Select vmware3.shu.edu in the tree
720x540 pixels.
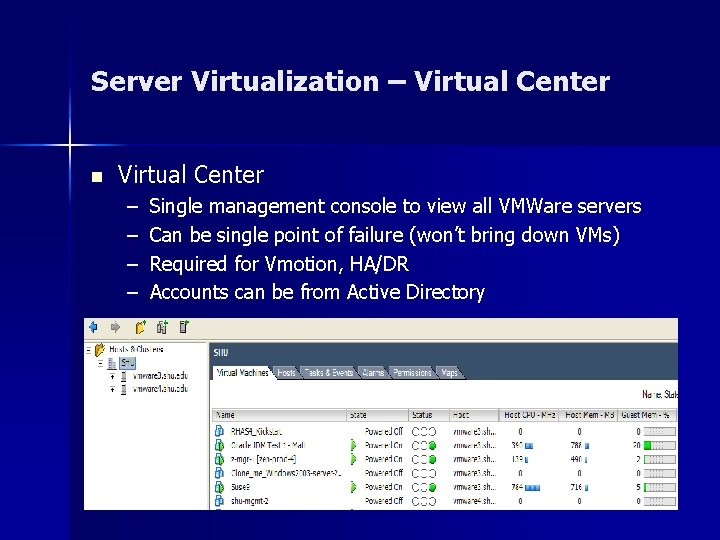(x=160, y=376)
